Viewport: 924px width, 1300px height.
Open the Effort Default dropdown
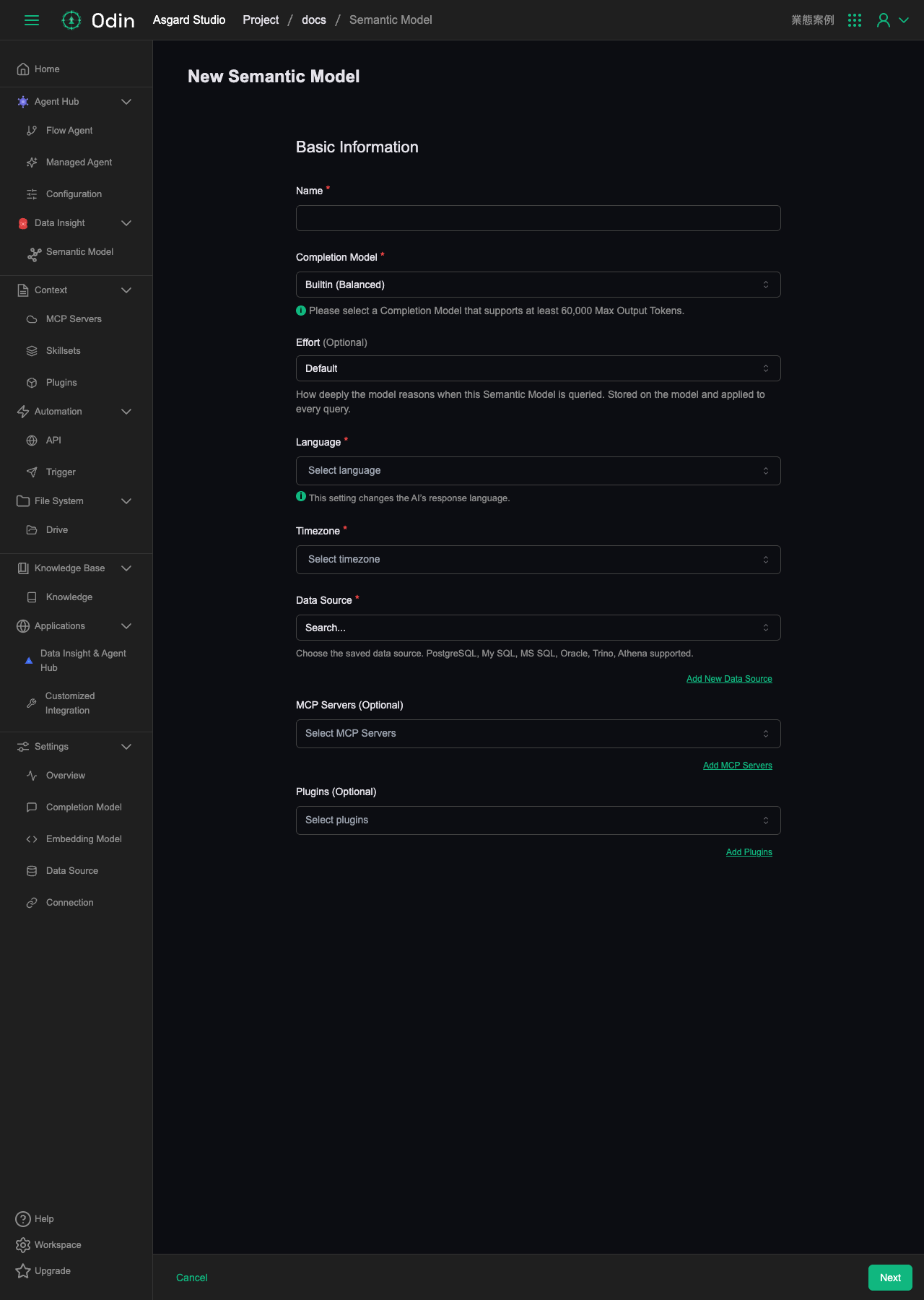(539, 368)
